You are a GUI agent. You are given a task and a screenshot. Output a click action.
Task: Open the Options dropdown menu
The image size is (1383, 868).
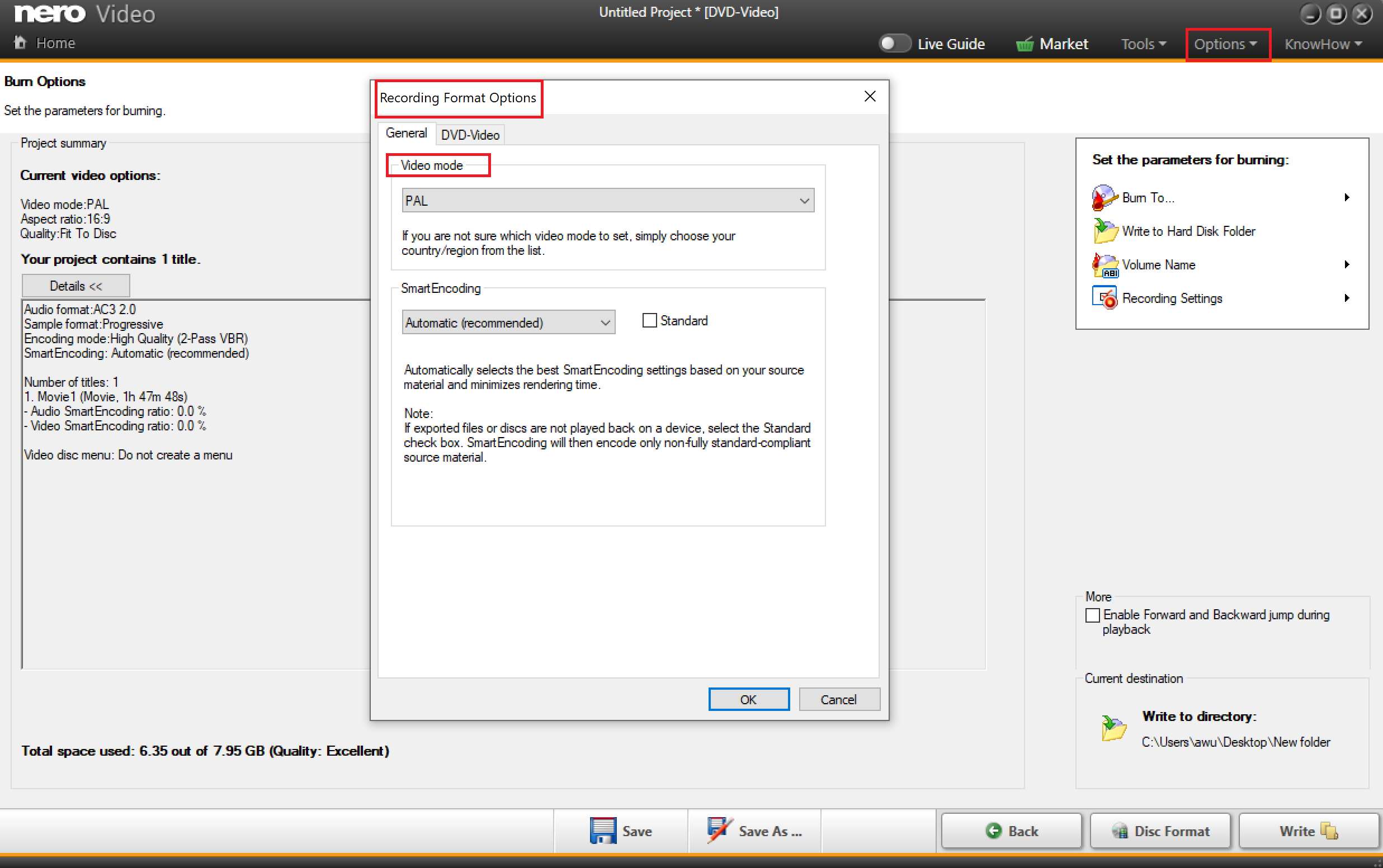coord(1226,44)
